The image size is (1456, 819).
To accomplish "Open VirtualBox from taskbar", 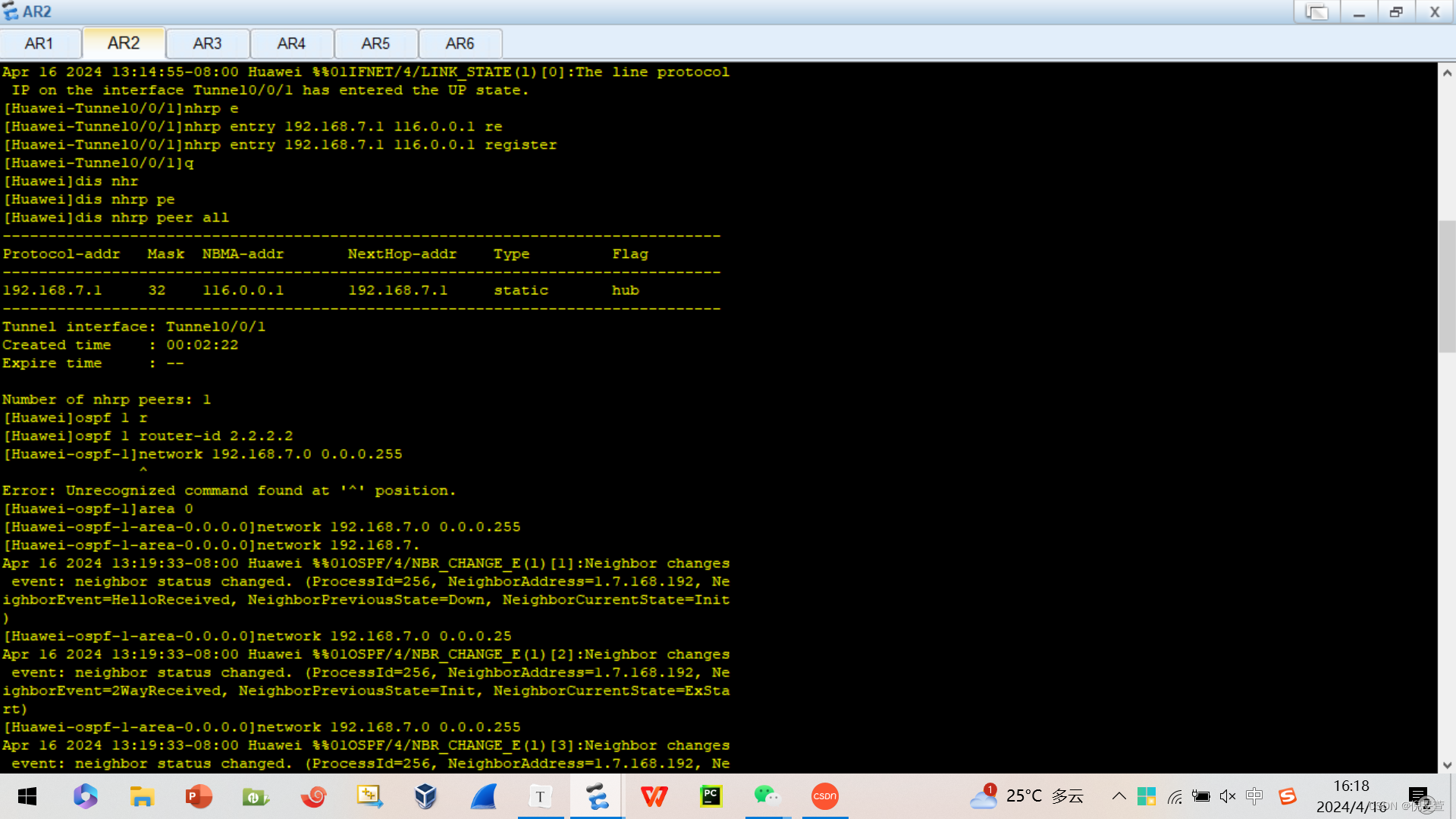I will (426, 796).
